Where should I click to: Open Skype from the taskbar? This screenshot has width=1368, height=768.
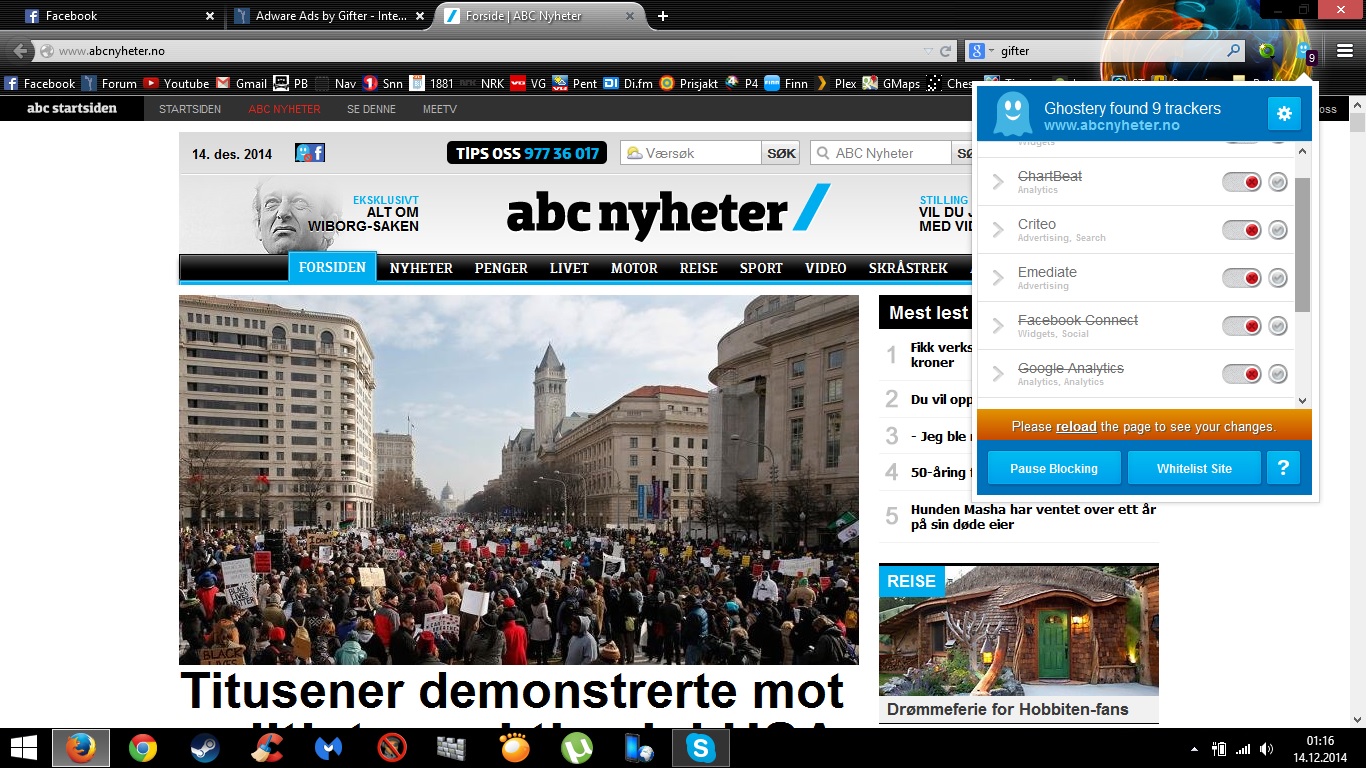click(x=701, y=748)
